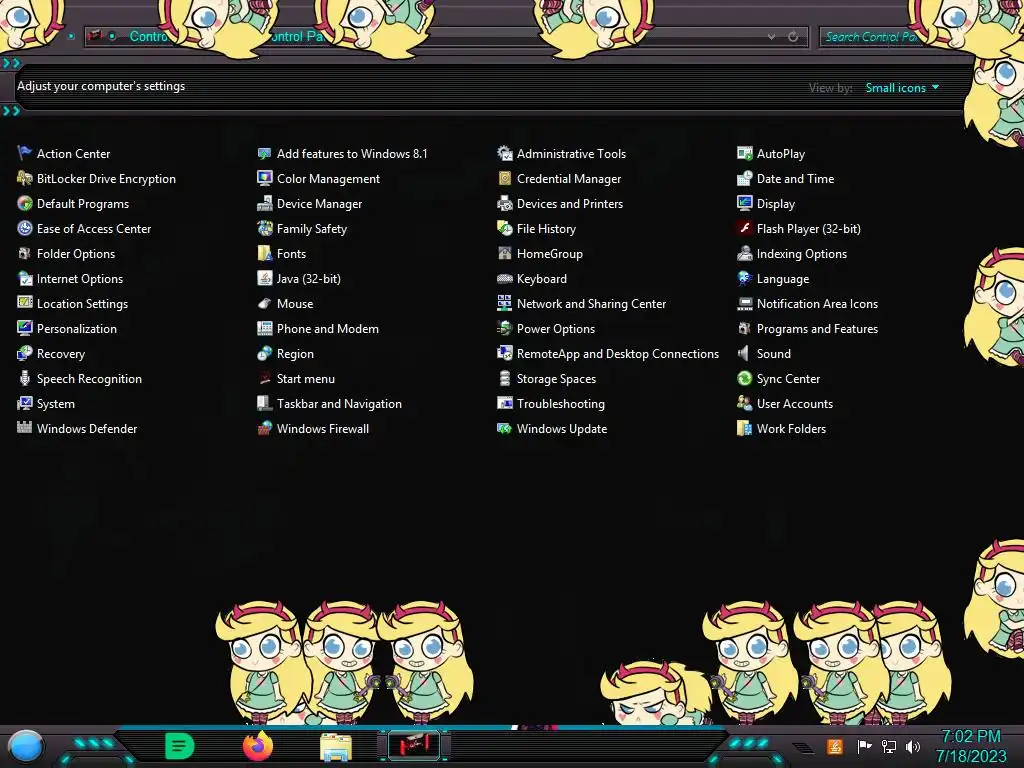Open Speech Recognition link
The height and width of the screenshot is (768, 1024).
[x=89, y=379]
